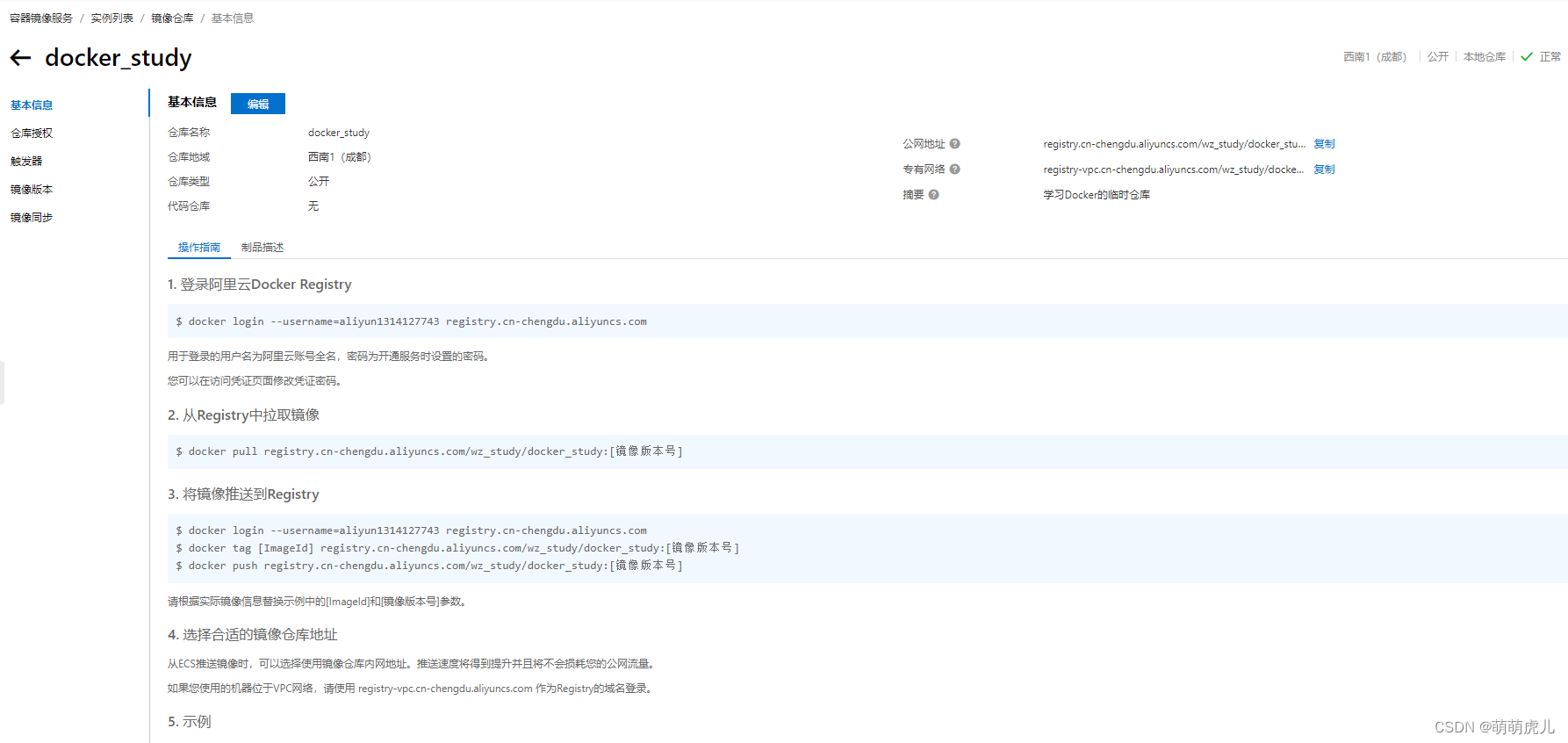Image resolution: width=1568 pixels, height=743 pixels.
Task: Open 镜像同步 in the sidebar
Action: point(32,218)
